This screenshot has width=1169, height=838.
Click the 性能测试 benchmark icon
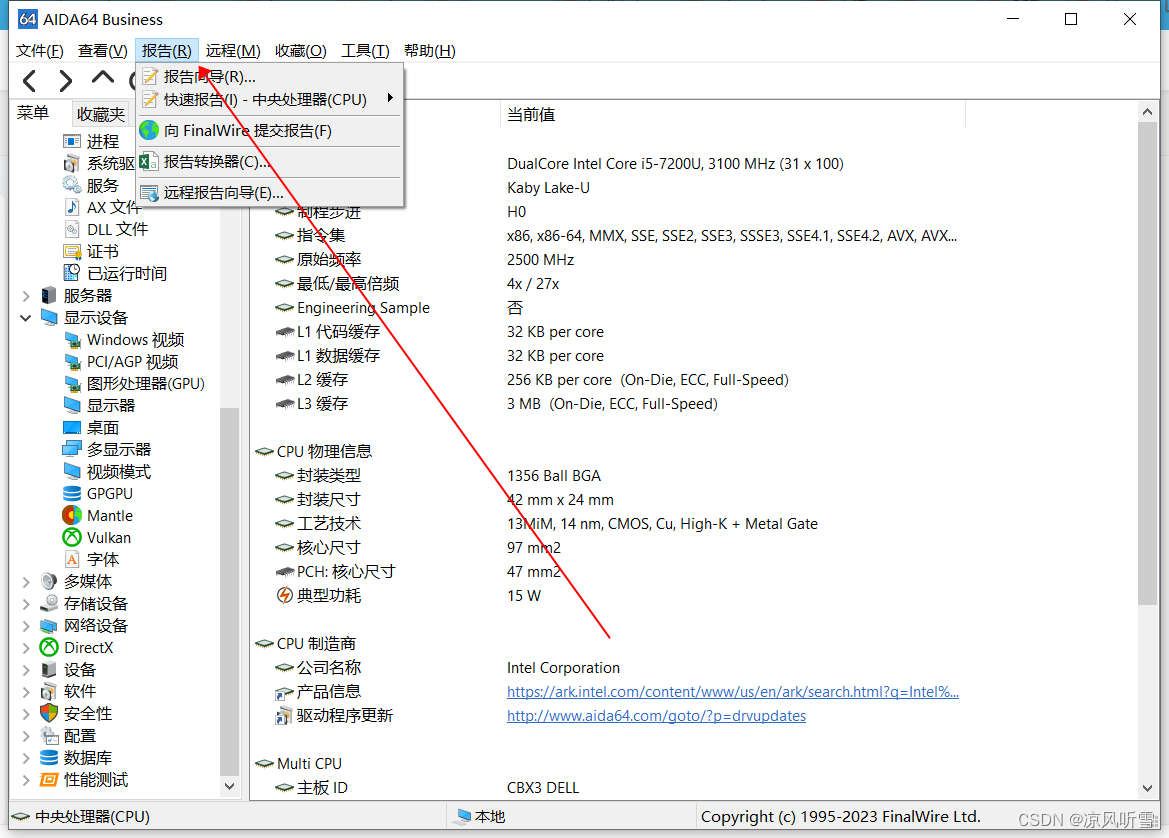48,780
